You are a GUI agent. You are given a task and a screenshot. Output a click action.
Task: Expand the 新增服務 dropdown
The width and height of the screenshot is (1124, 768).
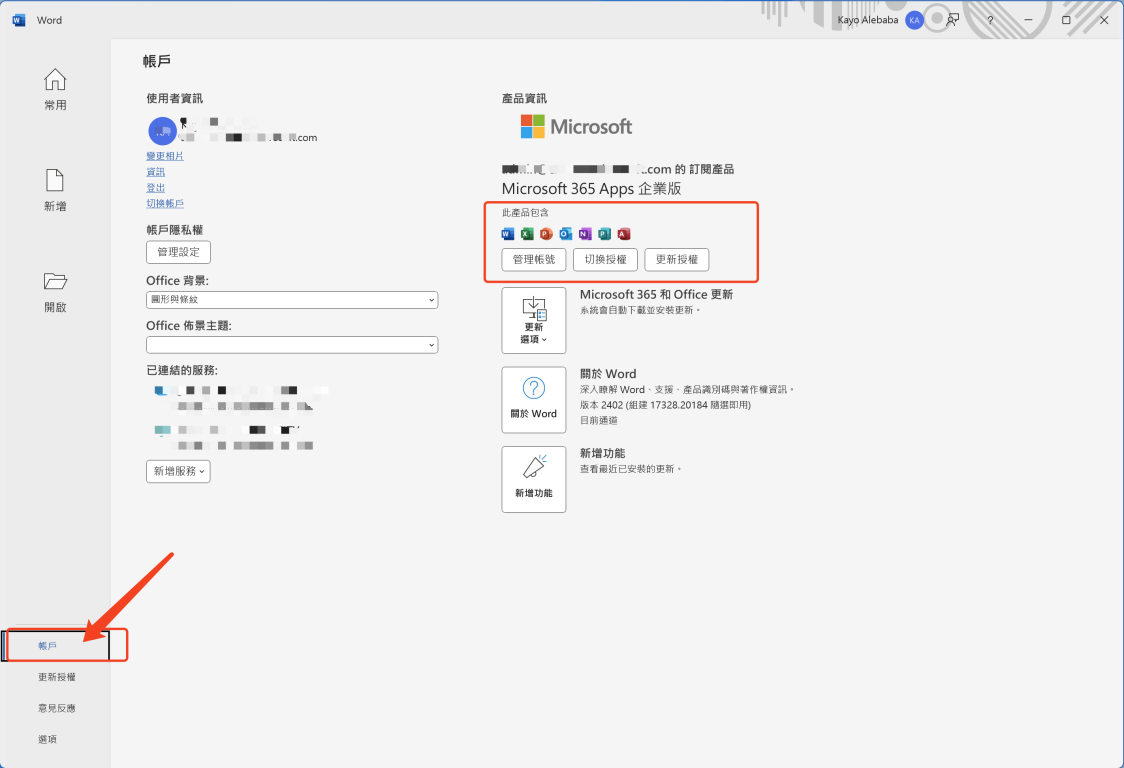[177, 470]
